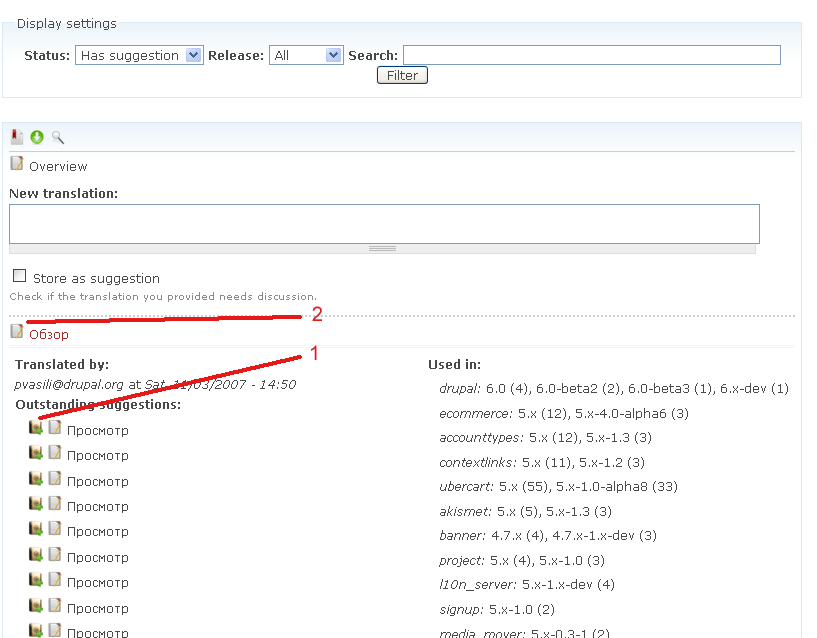
Task: Click the edit icon beside Overview
Action: click(x=17, y=165)
